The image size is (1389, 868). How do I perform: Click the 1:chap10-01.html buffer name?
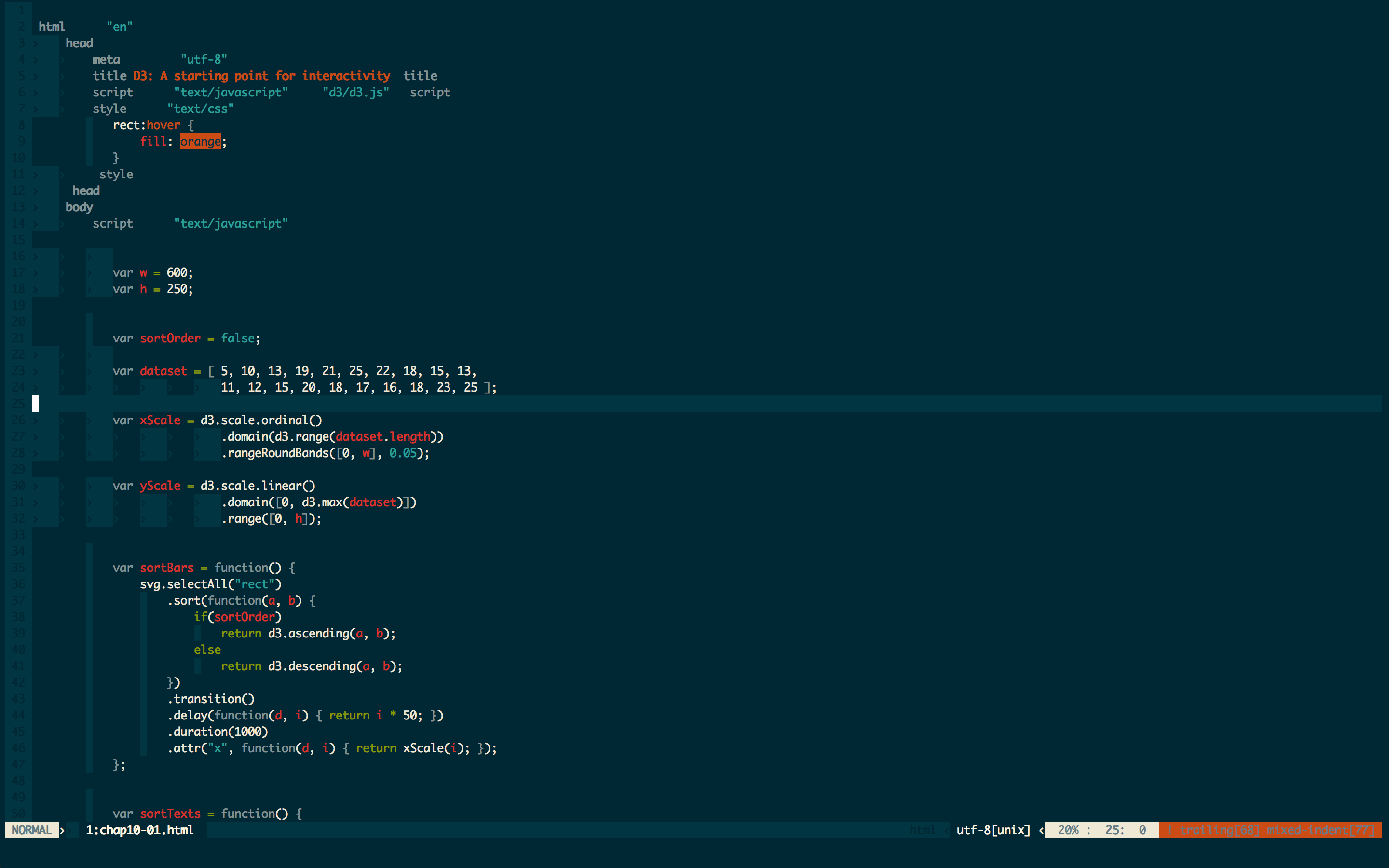pos(139,830)
